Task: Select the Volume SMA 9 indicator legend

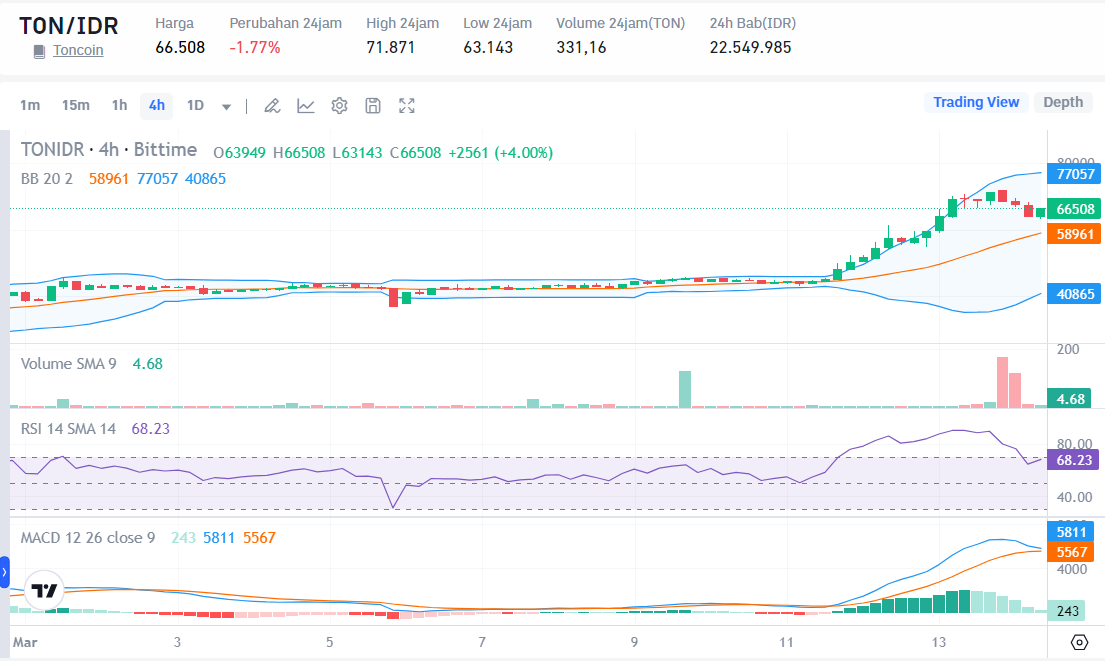Action: pos(68,364)
